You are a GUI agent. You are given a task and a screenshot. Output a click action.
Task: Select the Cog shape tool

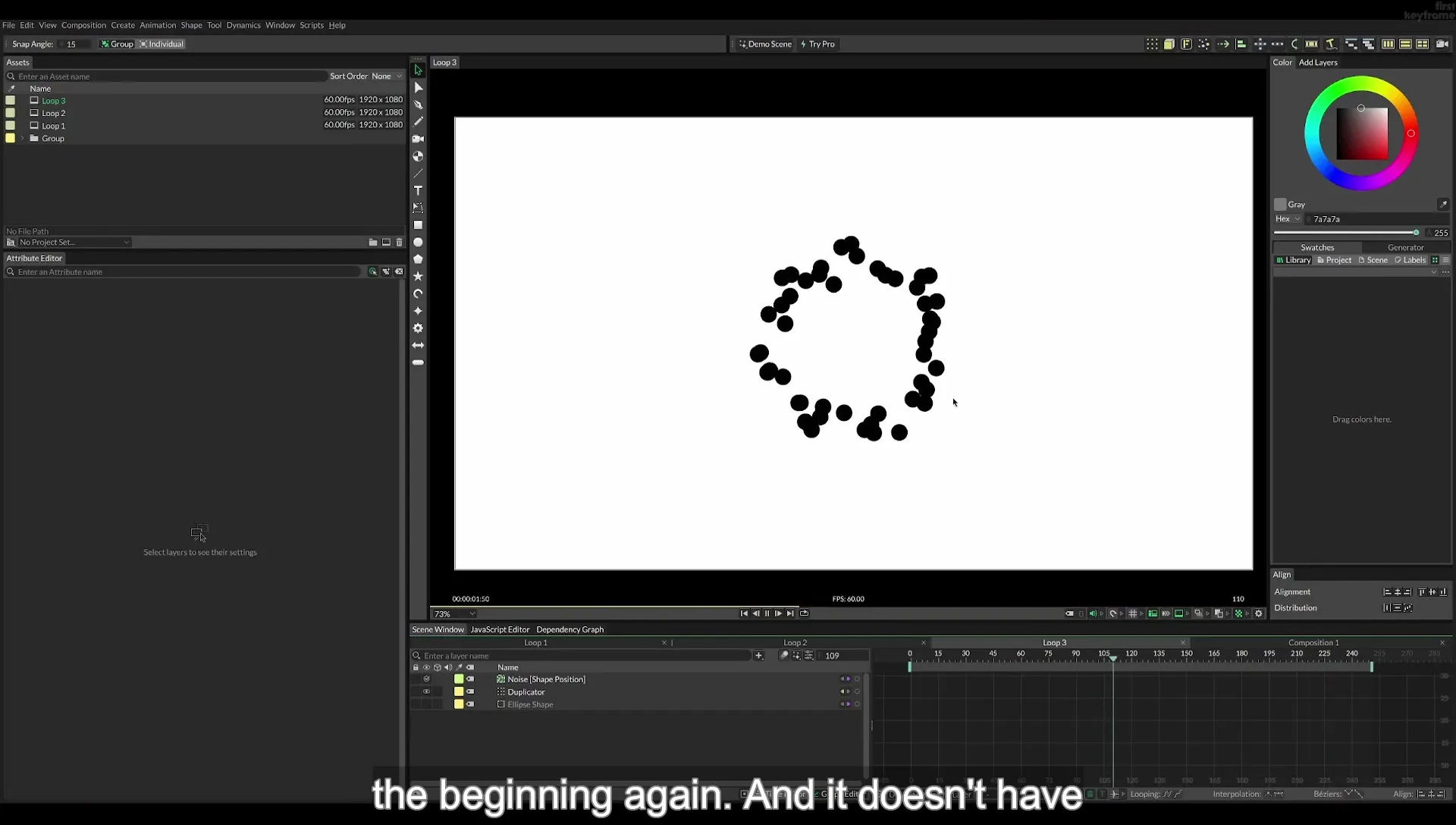418,328
